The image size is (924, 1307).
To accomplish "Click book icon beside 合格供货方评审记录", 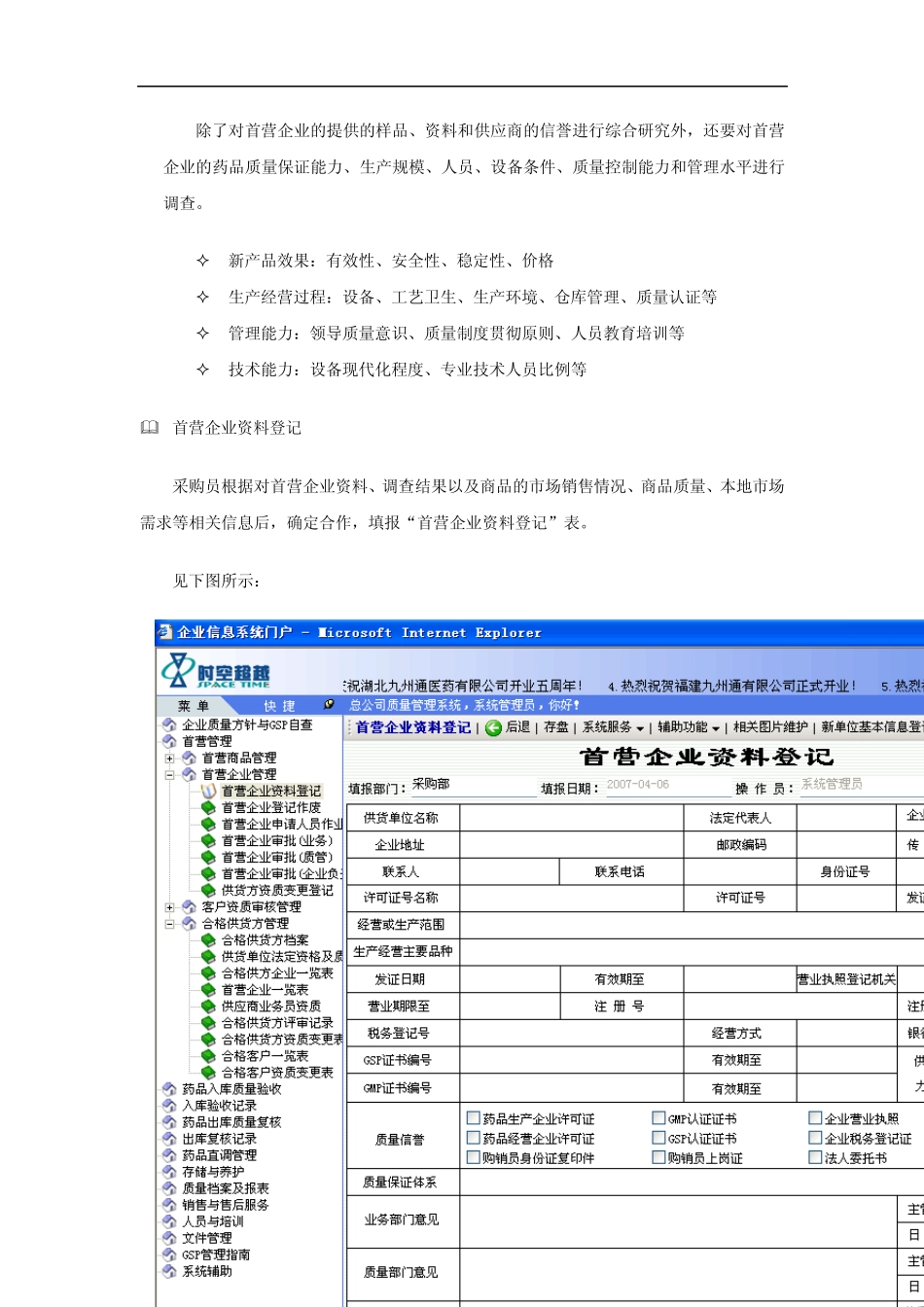I will click(208, 1022).
